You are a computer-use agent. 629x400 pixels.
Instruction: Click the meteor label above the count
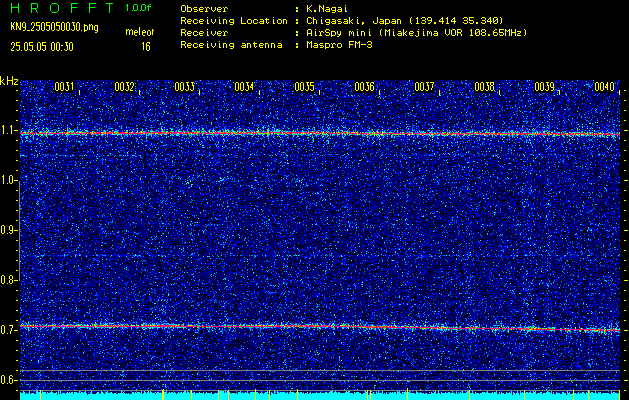coord(140,32)
